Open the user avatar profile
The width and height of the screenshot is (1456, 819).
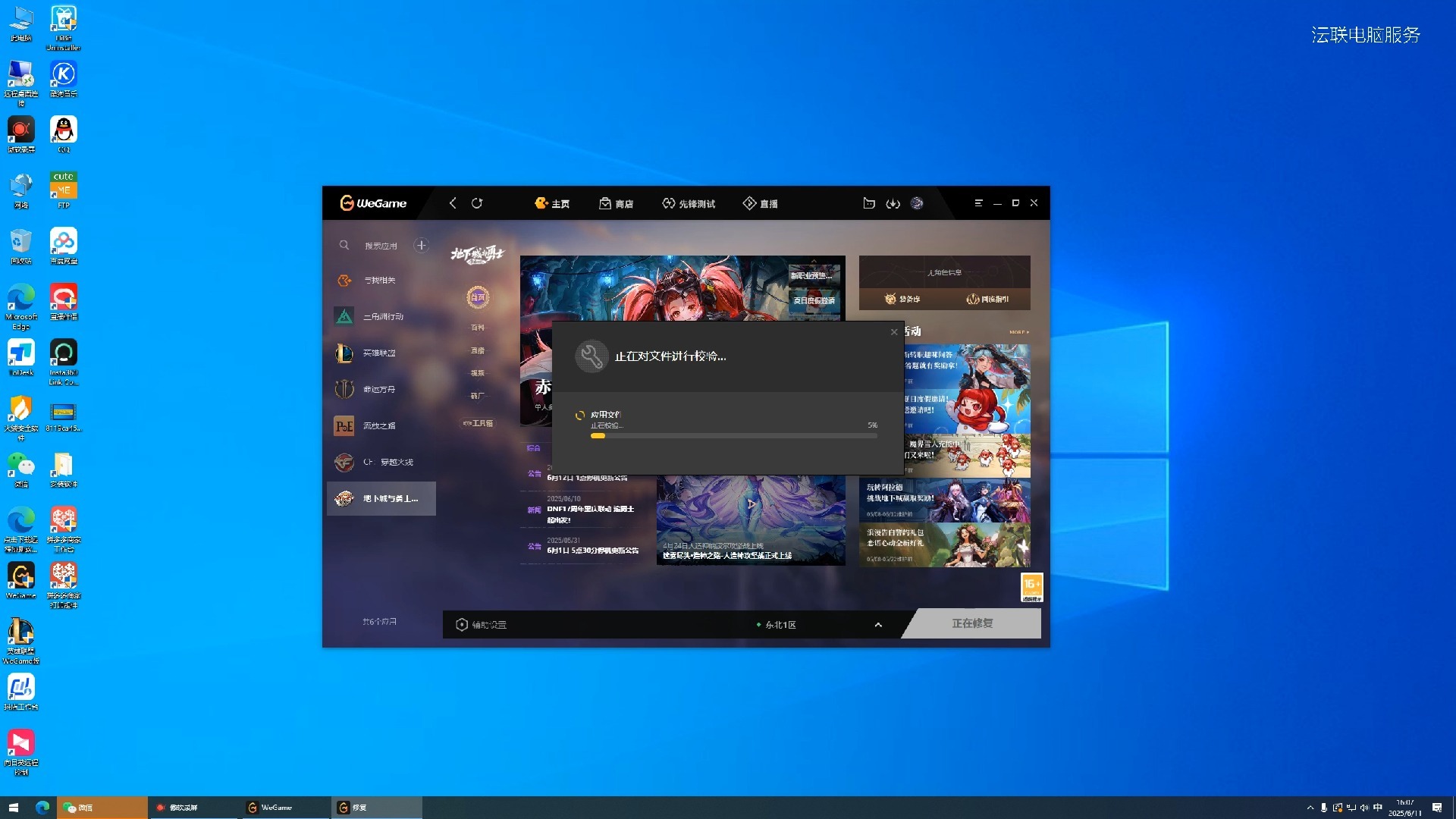pos(917,203)
